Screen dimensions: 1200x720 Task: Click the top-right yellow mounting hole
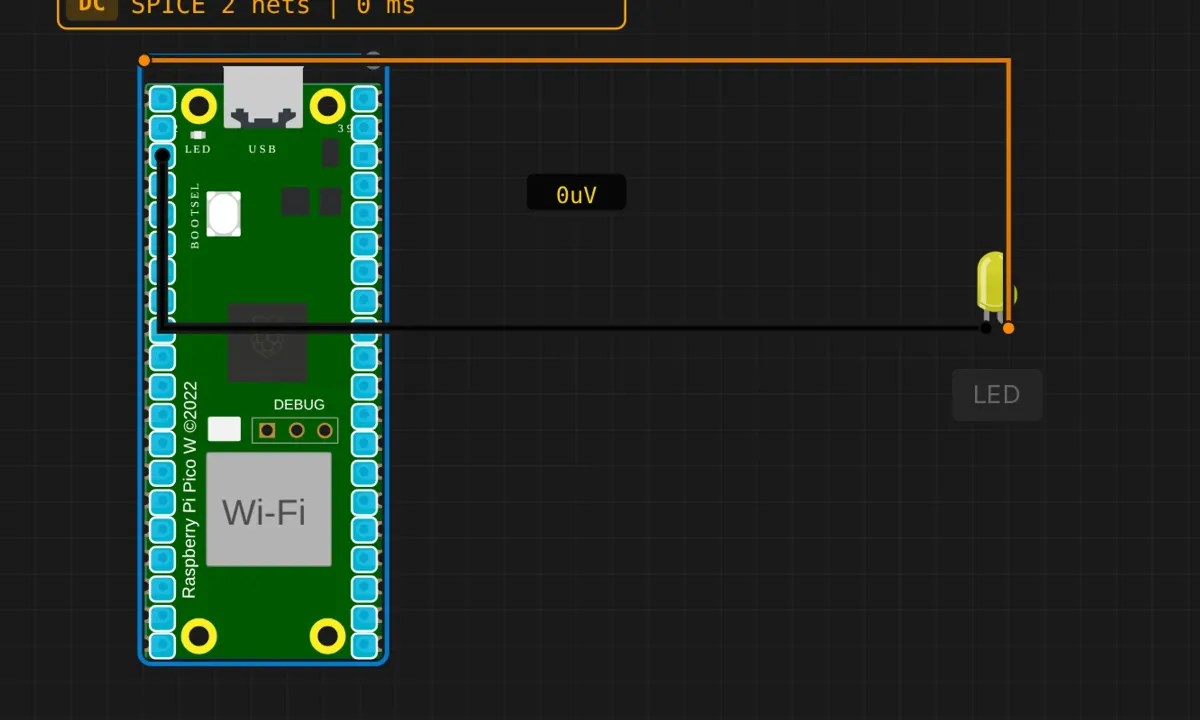click(x=328, y=106)
